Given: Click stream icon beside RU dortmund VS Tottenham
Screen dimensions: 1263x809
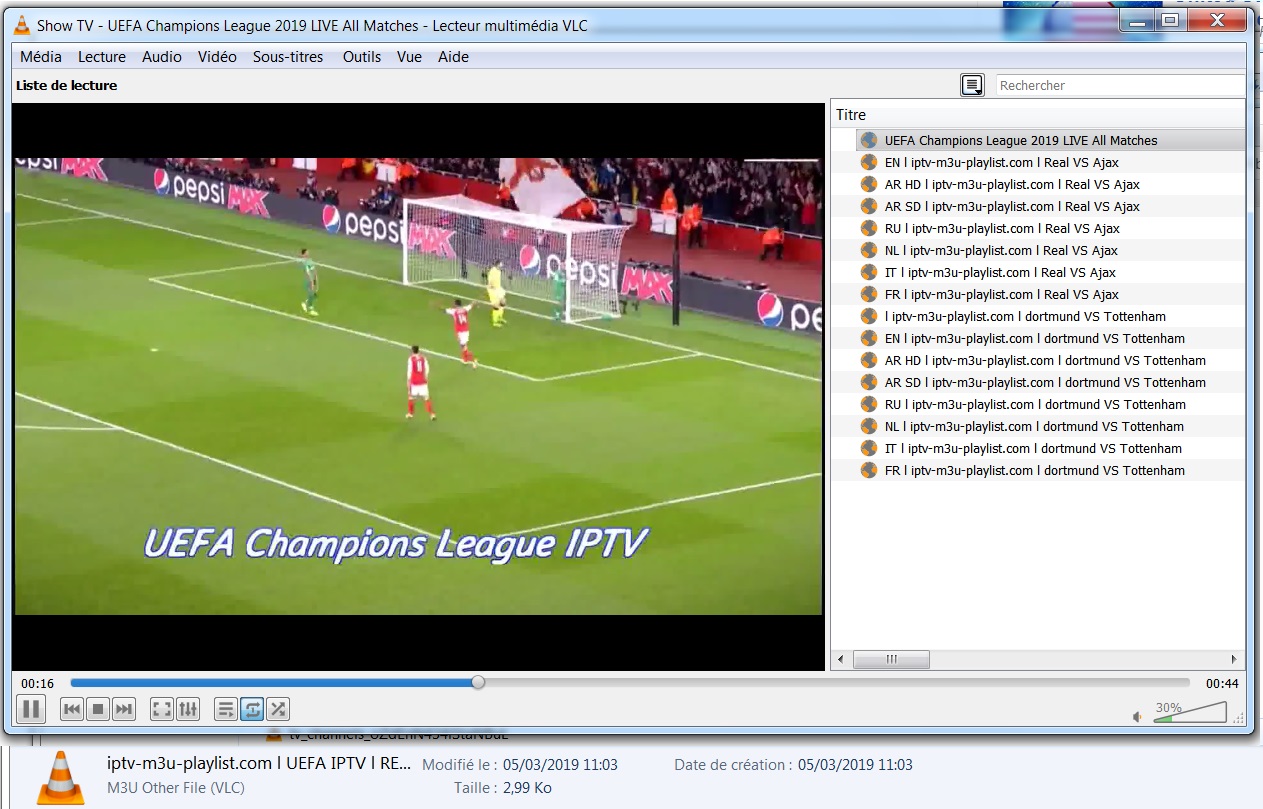Looking at the screenshot, I should point(869,404).
